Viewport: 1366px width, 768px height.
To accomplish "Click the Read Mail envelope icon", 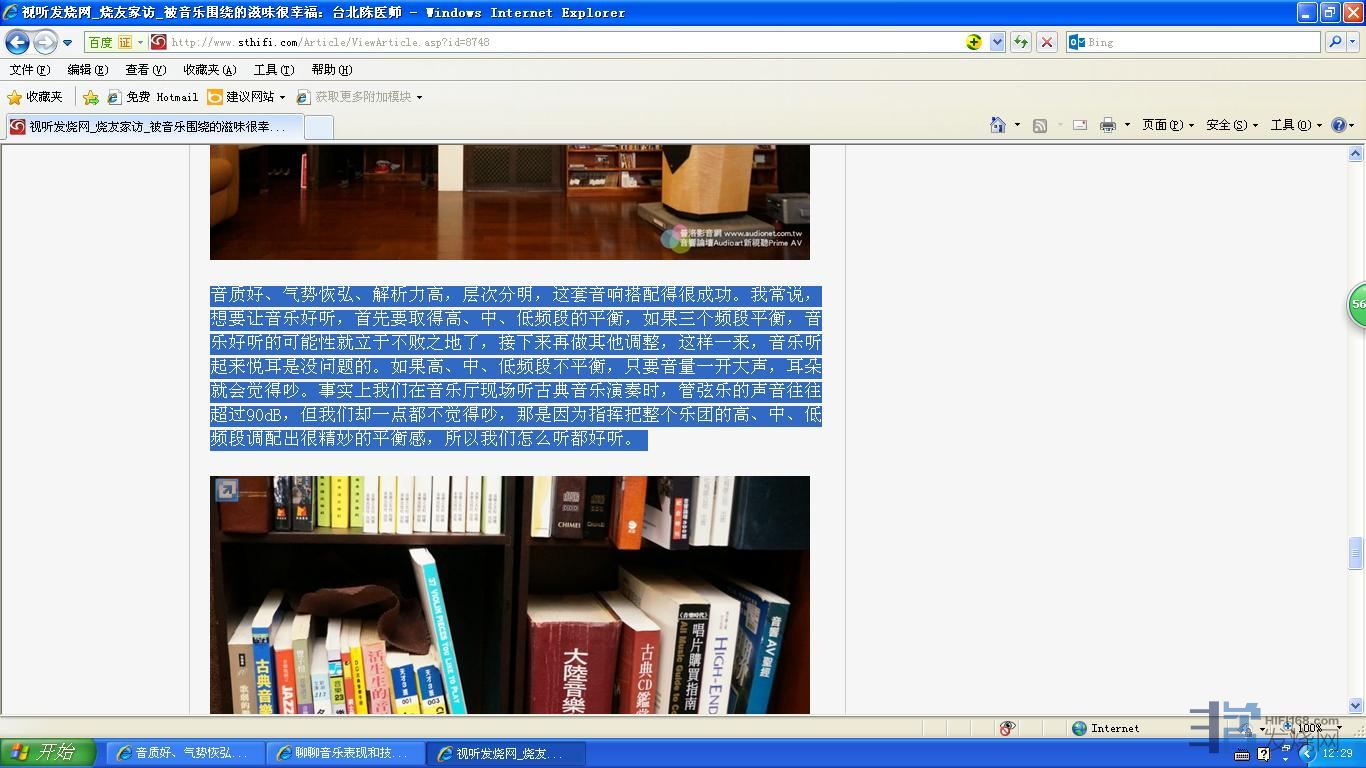I will point(1080,125).
